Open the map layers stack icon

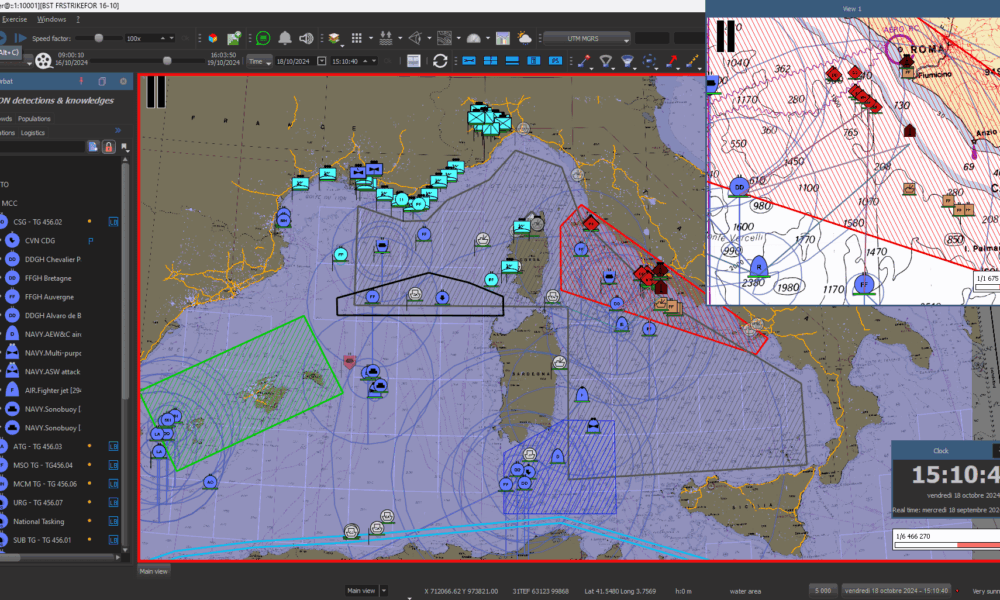click(334, 38)
